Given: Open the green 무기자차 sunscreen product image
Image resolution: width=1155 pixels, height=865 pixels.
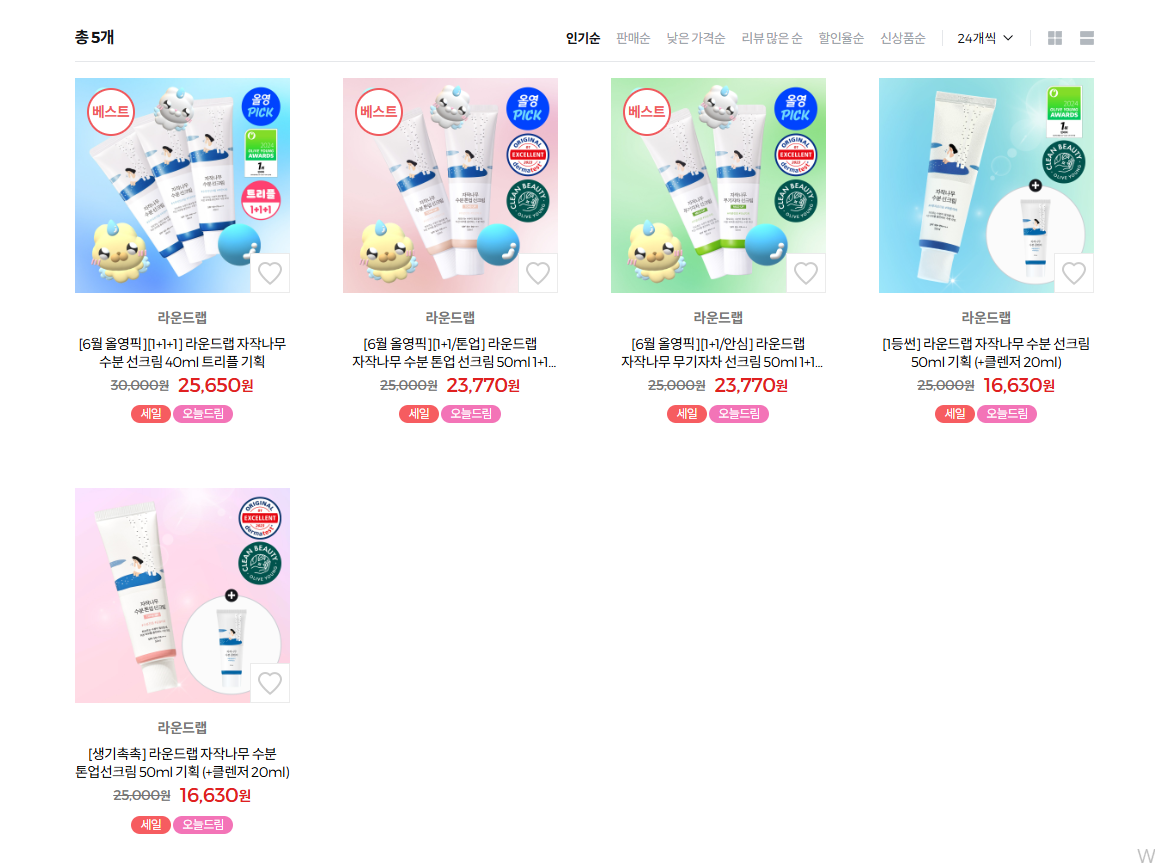Looking at the screenshot, I should point(718,186).
